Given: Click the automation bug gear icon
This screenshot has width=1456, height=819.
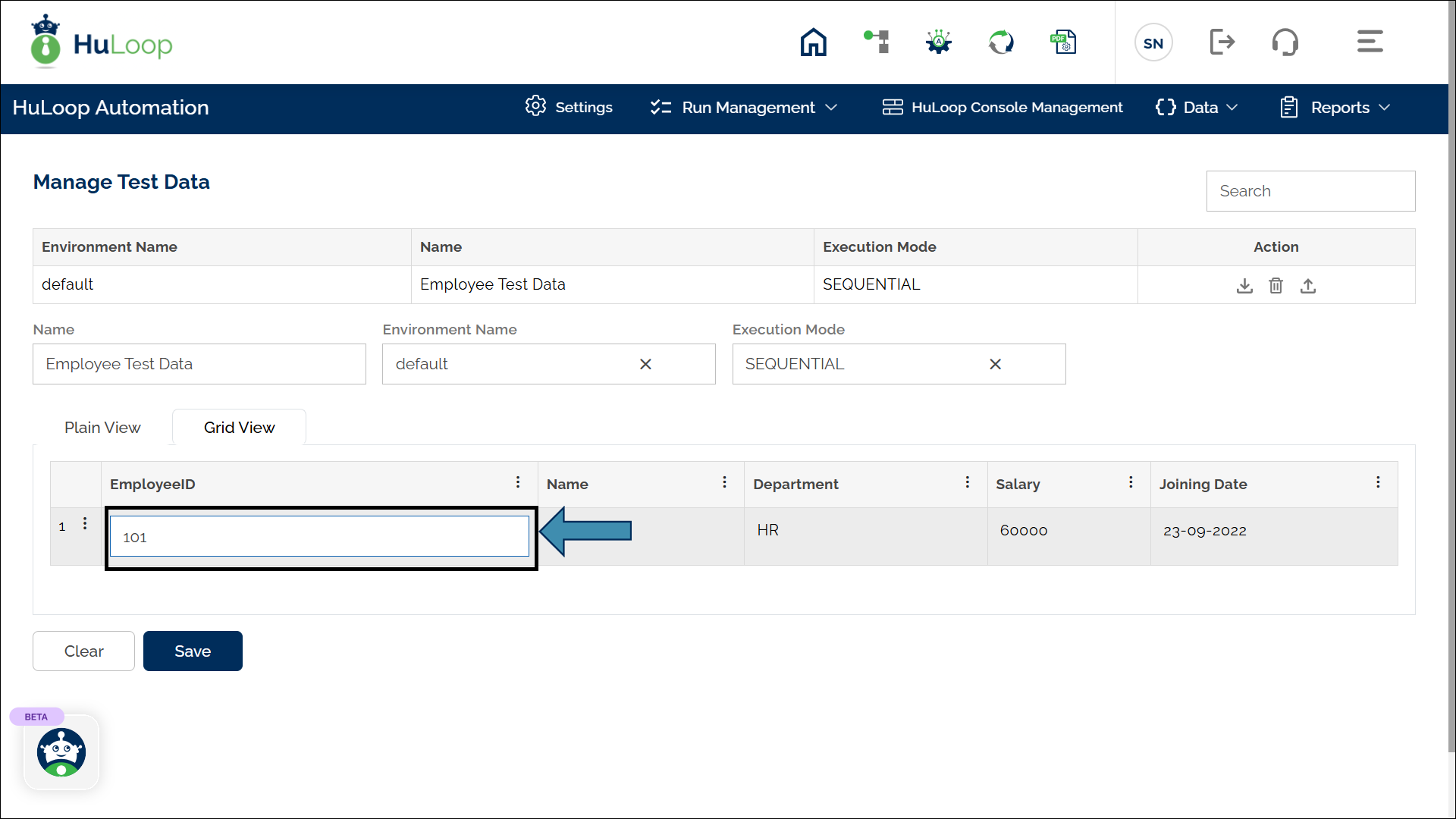Looking at the screenshot, I should [x=939, y=42].
